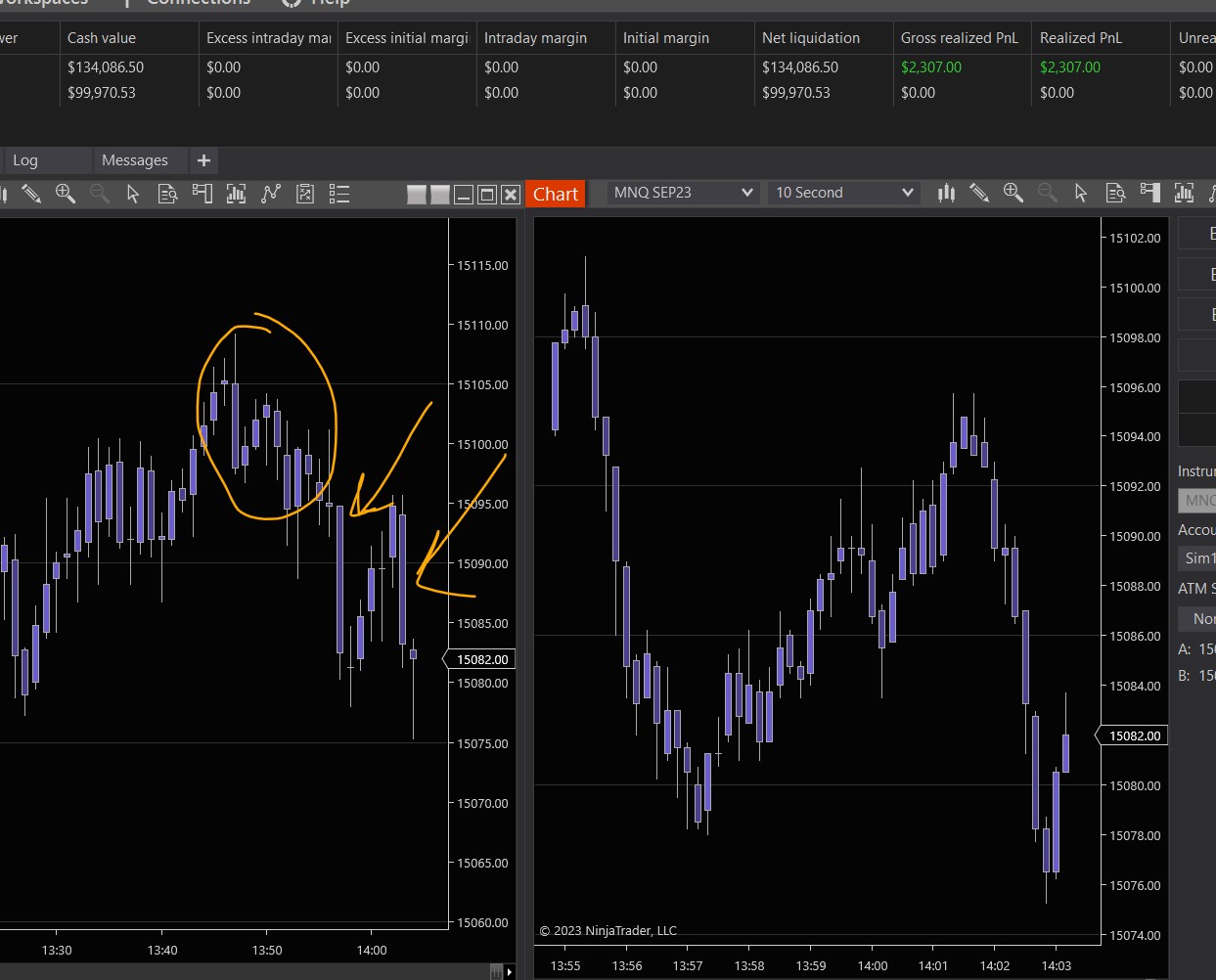Select $2,307.00 under Gross realized PnL
Image resolution: width=1216 pixels, height=980 pixels.
tap(931, 67)
